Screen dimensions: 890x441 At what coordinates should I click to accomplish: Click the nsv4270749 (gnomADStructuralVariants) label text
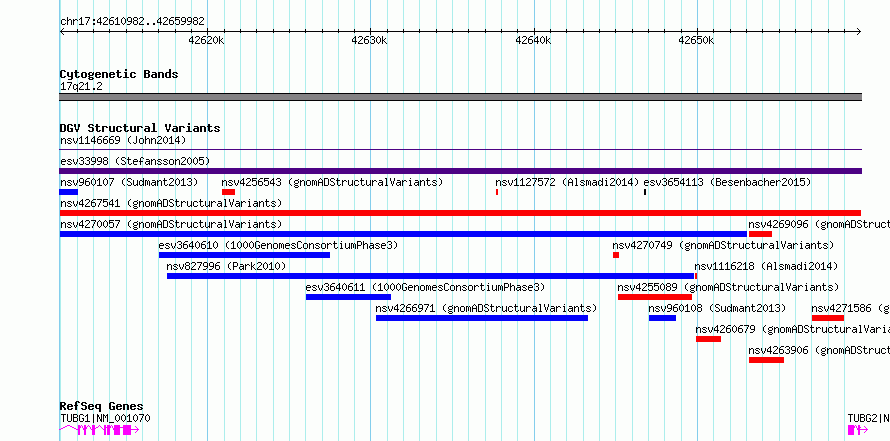tap(723, 245)
